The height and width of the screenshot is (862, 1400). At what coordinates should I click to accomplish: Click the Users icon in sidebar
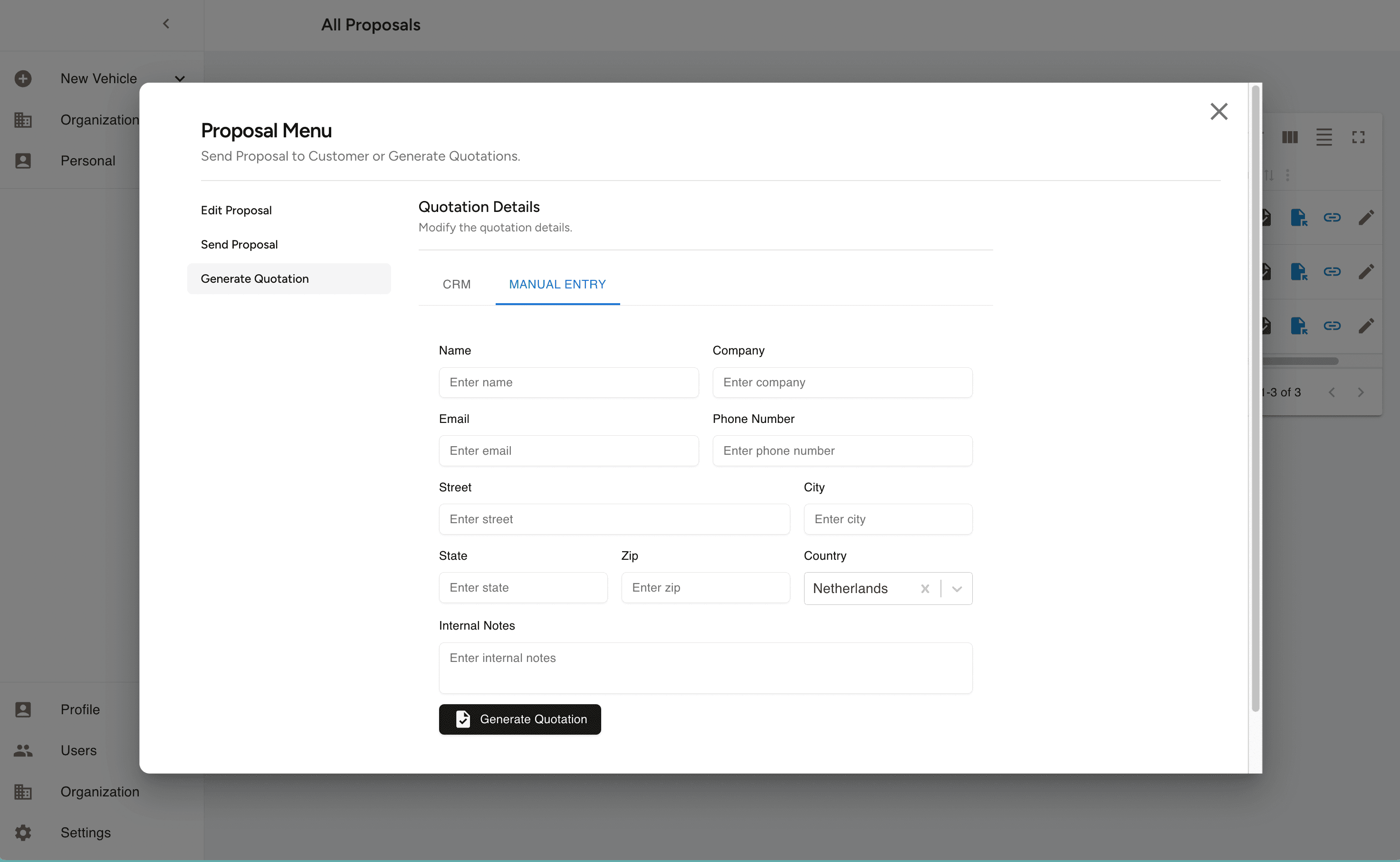[23, 750]
